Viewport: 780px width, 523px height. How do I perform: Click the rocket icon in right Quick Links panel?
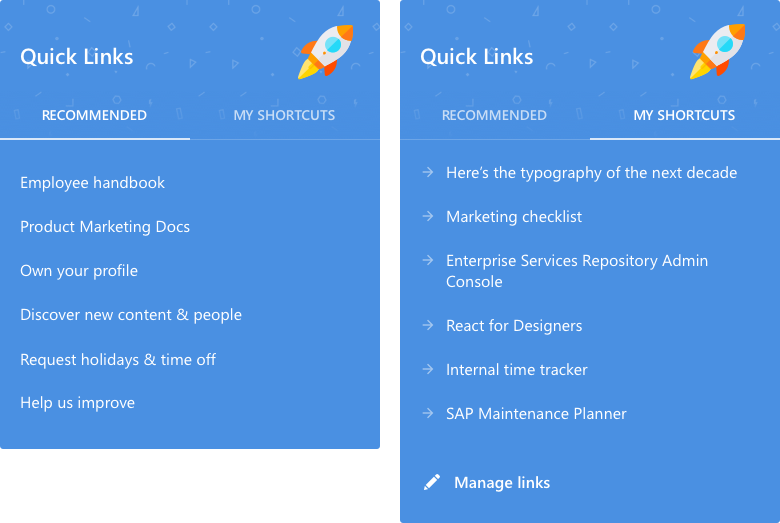tap(717, 52)
